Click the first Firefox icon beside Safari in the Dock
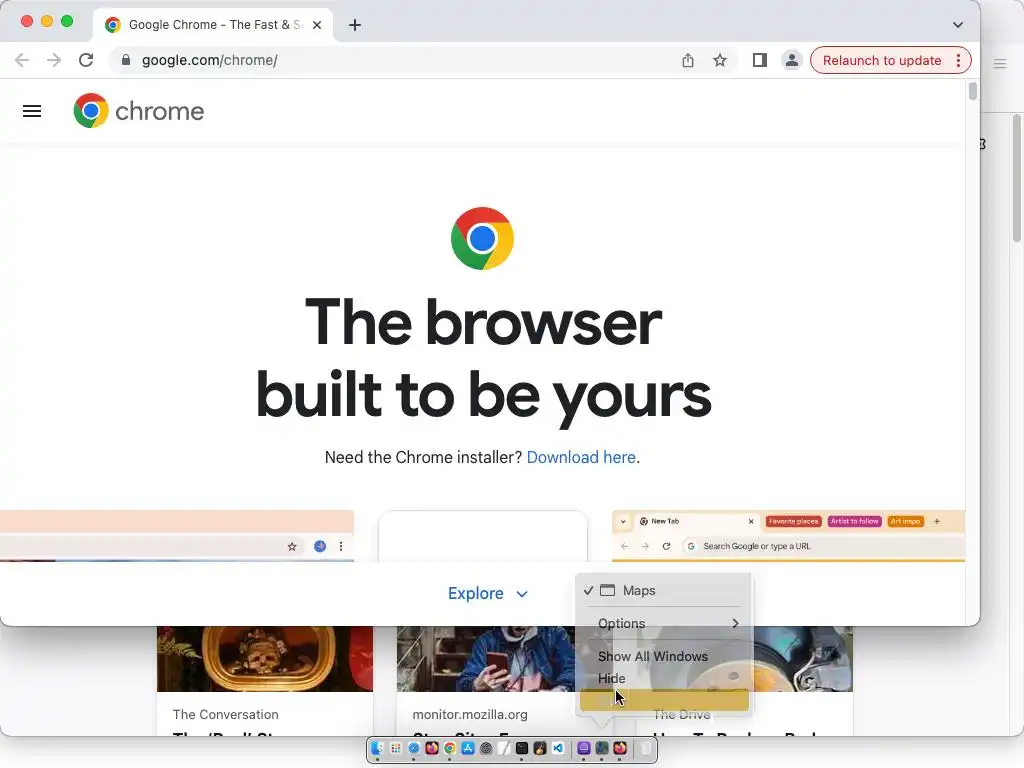 [432, 748]
